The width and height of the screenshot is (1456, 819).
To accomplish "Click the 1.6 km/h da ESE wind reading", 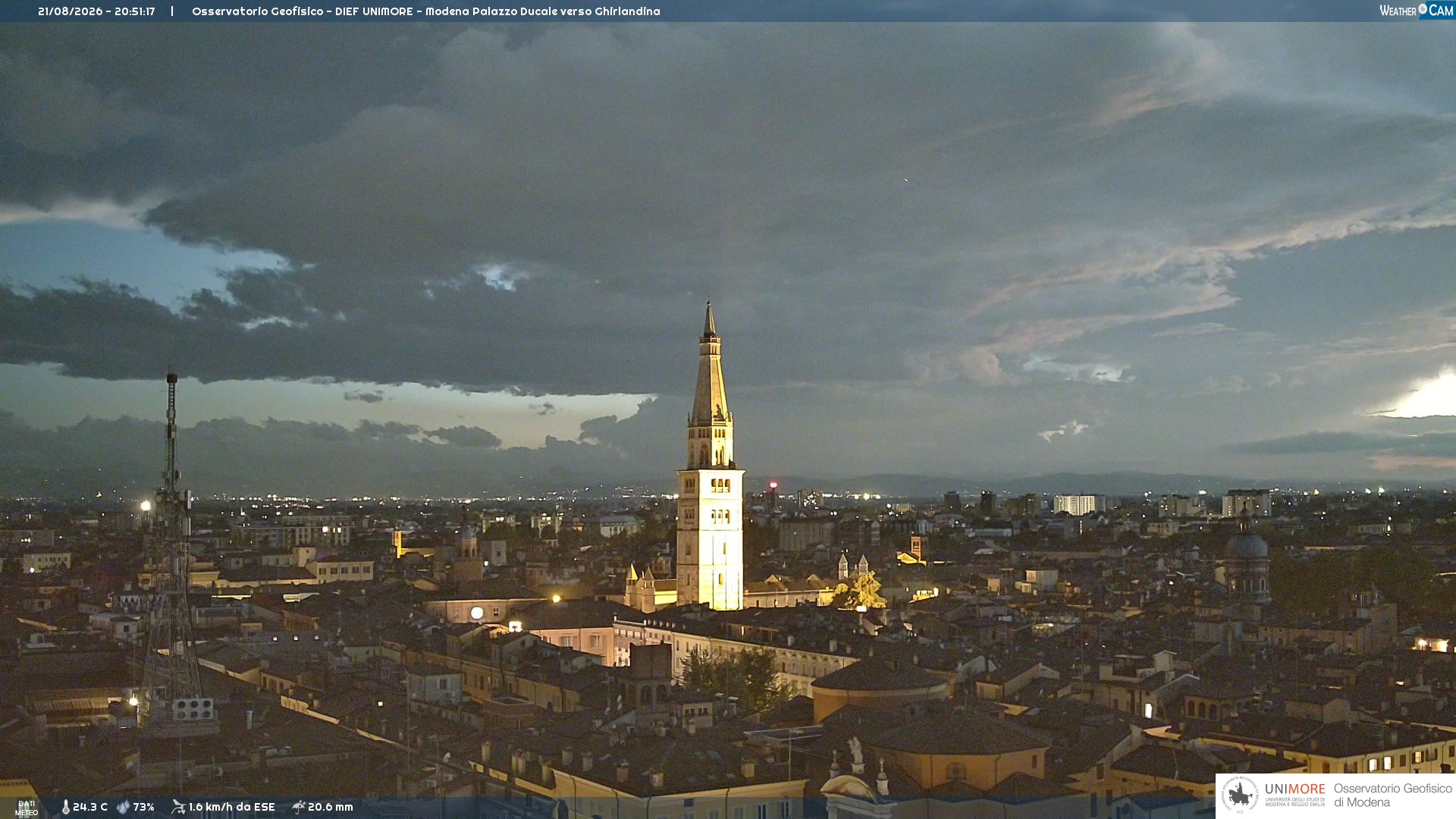I will 231,807.
